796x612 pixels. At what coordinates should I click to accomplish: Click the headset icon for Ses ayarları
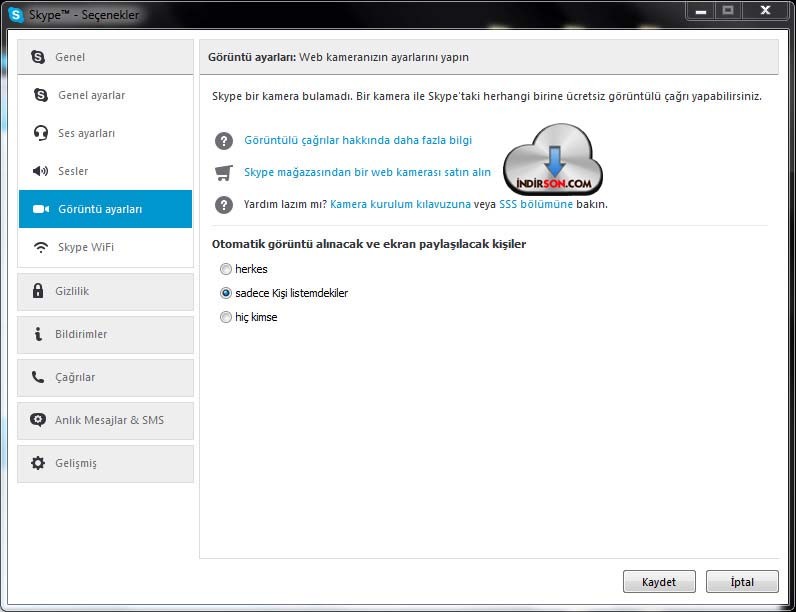point(41,133)
